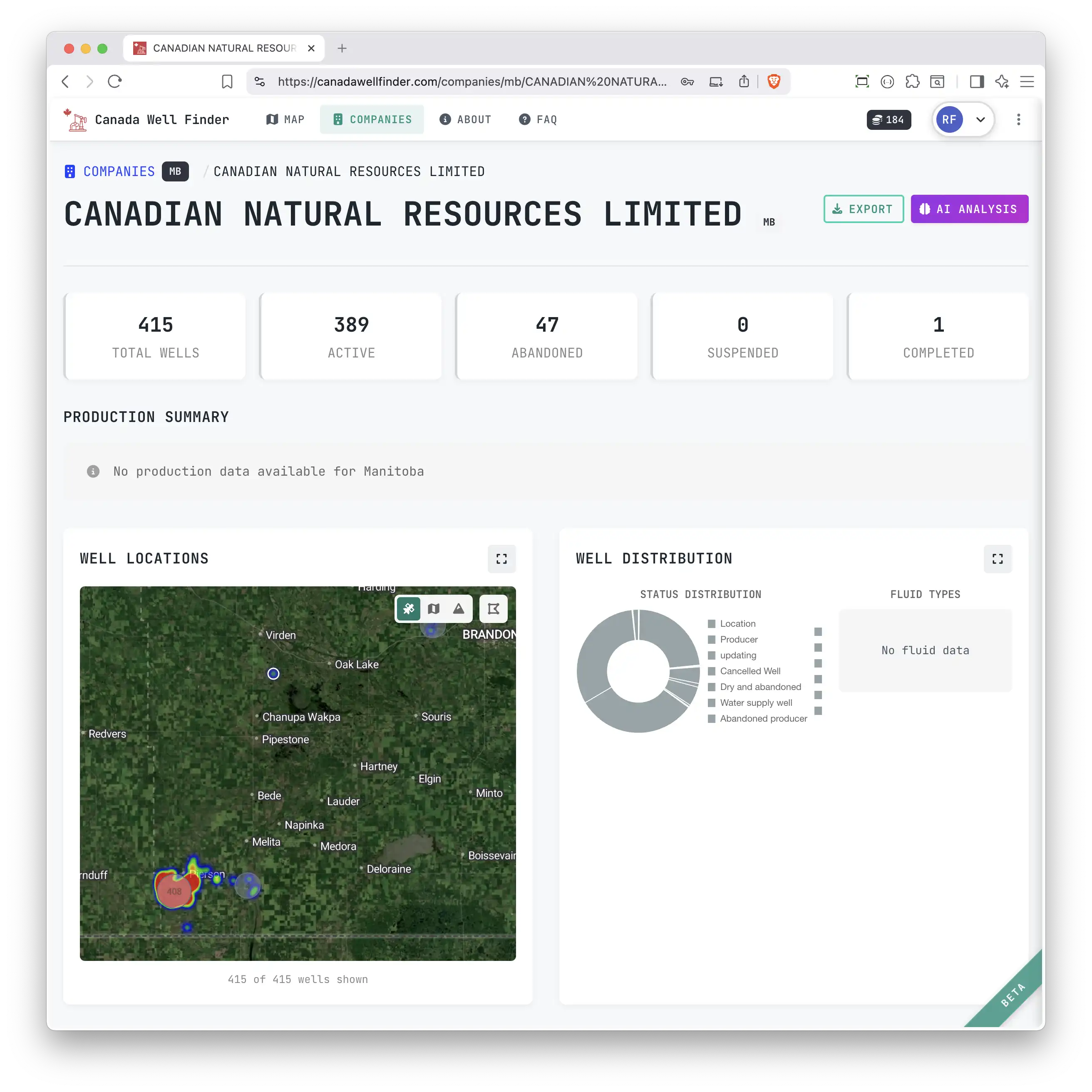
Task: Select the satellite view icon on the map
Action: 409,609
